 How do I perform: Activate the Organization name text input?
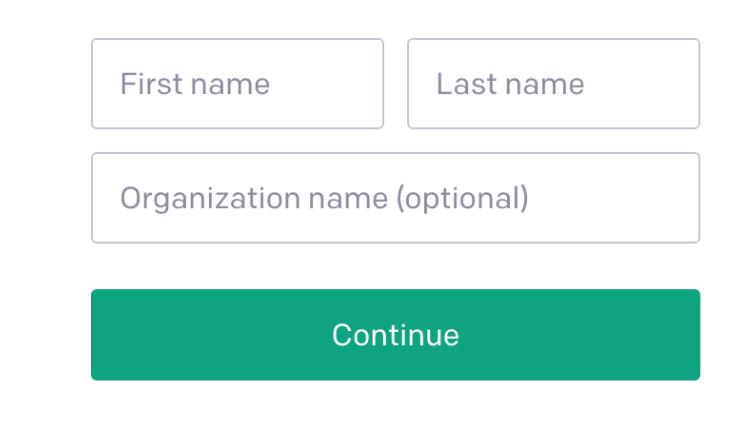[x=395, y=198]
